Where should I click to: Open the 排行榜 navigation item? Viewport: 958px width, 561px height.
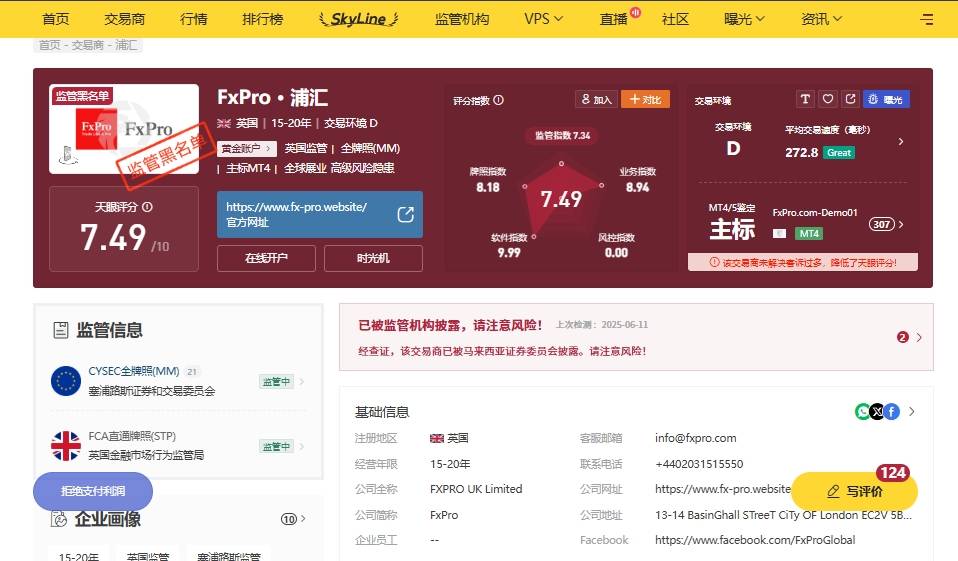[263, 19]
